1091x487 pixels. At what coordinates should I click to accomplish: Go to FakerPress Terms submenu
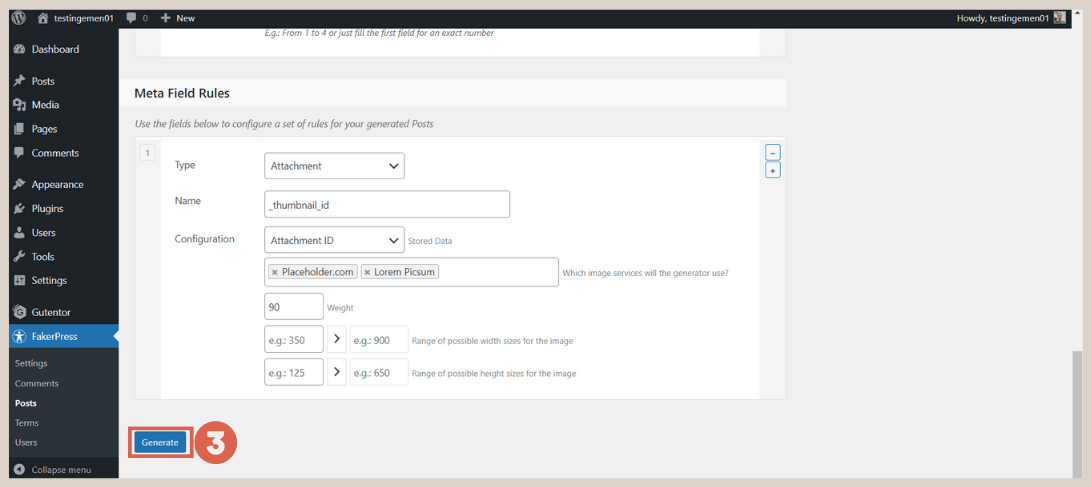click(27, 423)
